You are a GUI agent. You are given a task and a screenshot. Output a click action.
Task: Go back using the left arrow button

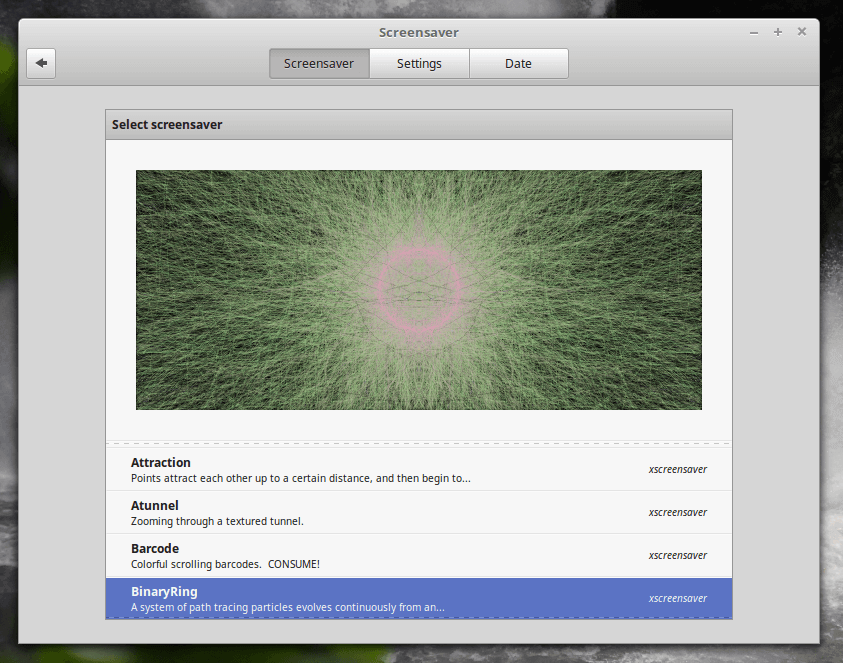pos(41,63)
